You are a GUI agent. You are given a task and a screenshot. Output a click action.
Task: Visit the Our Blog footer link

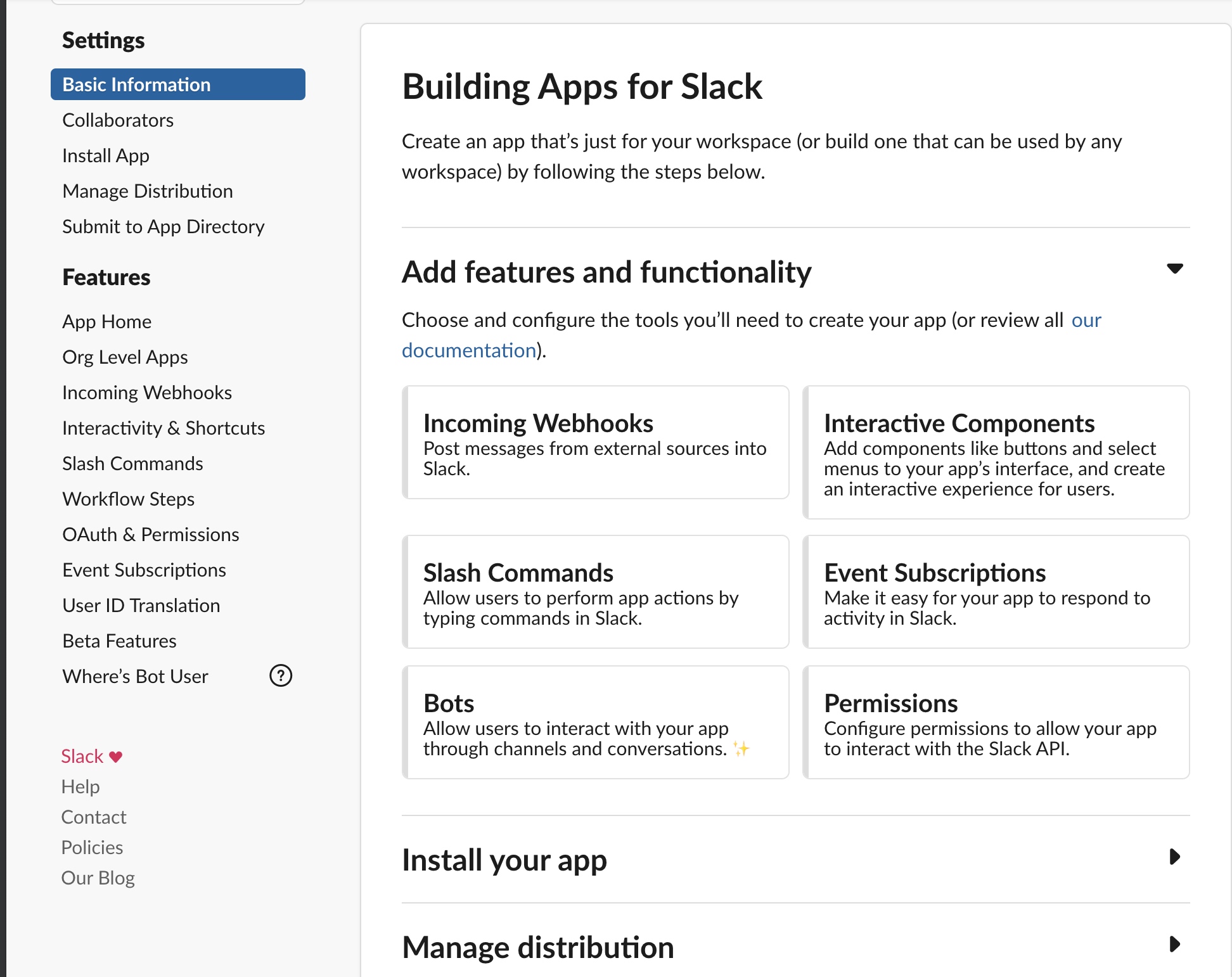click(98, 878)
